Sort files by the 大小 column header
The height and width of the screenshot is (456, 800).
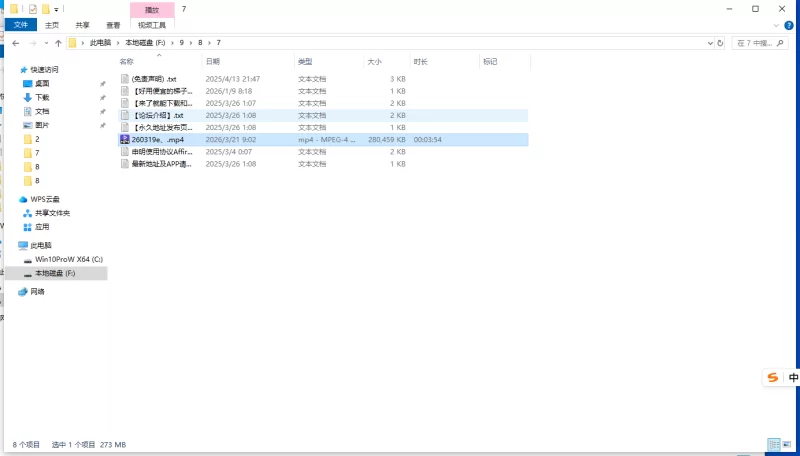(375, 61)
